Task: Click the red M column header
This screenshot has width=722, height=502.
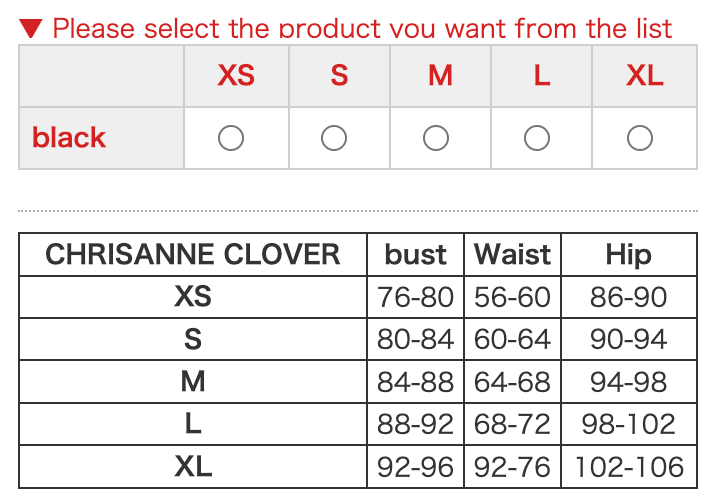Action: click(x=441, y=76)
